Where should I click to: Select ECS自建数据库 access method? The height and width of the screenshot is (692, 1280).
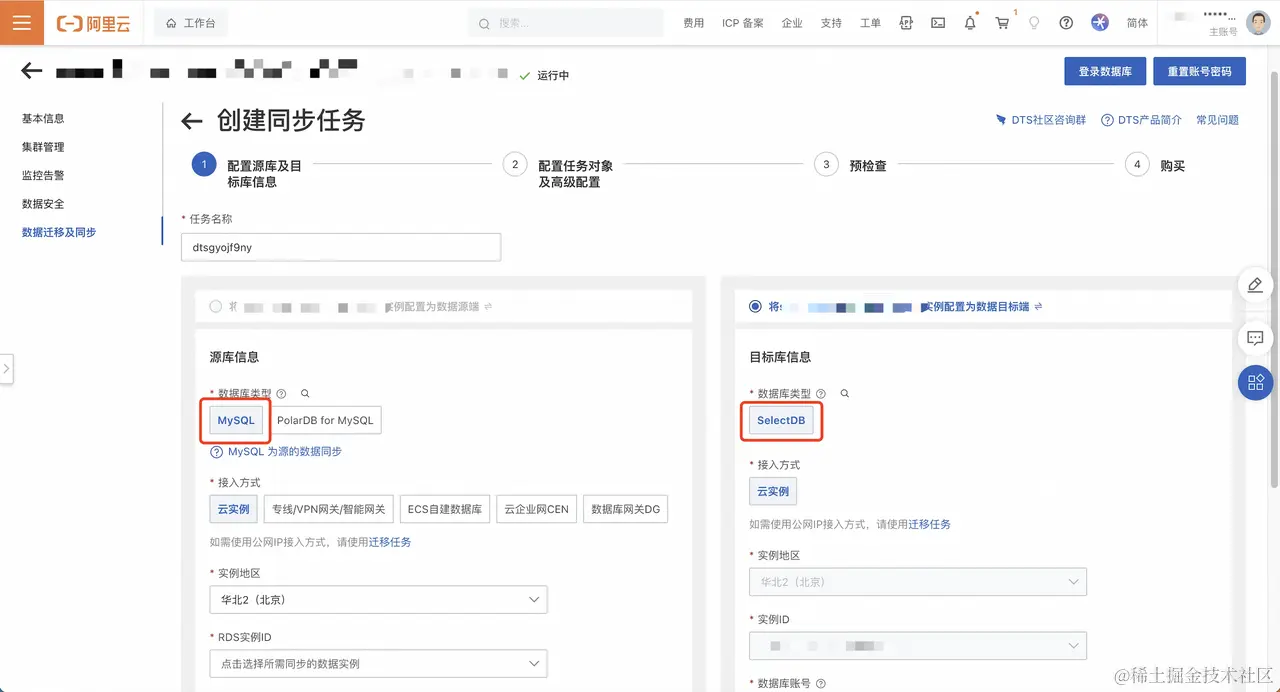[x=445, y=509]
